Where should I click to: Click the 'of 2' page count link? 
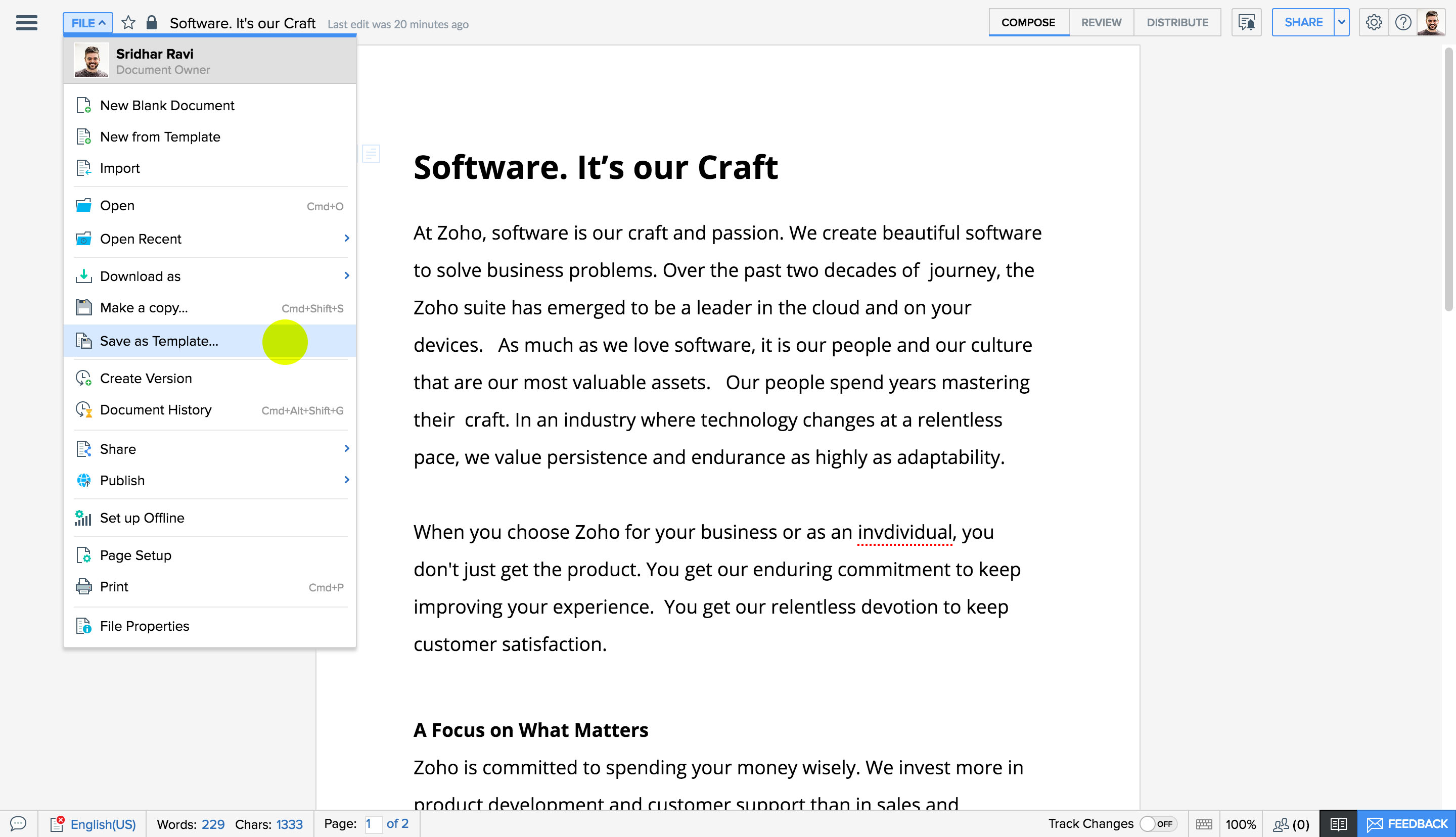[398, 824]
